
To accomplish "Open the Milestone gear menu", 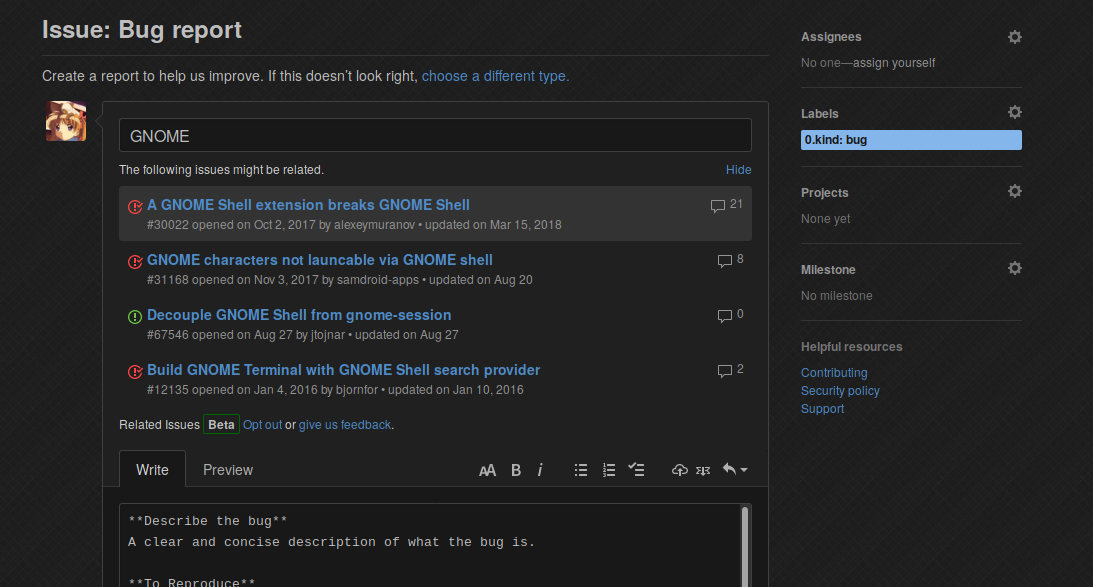I will coord(1014,269).
